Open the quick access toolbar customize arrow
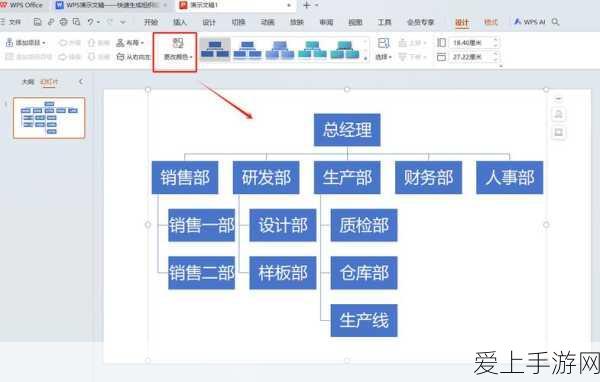 pyautogui.click(x=123, y=23)
